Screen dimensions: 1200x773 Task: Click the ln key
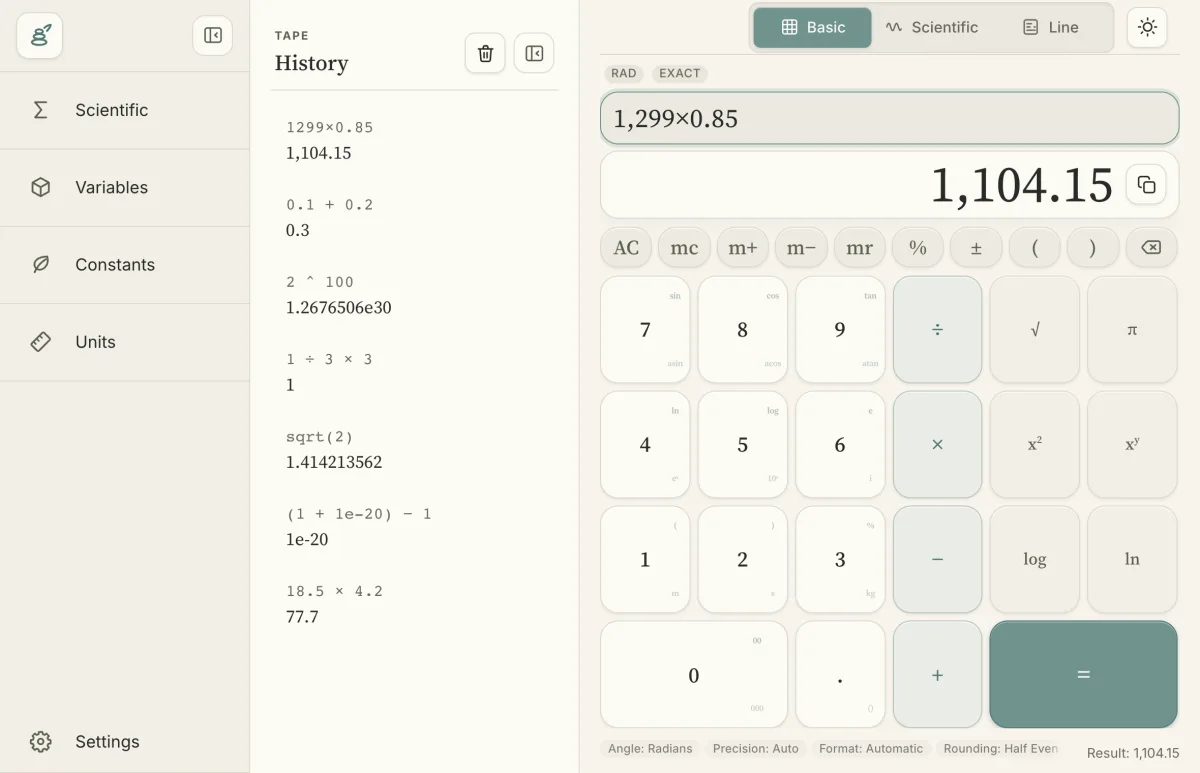[x=1132, y=559]
